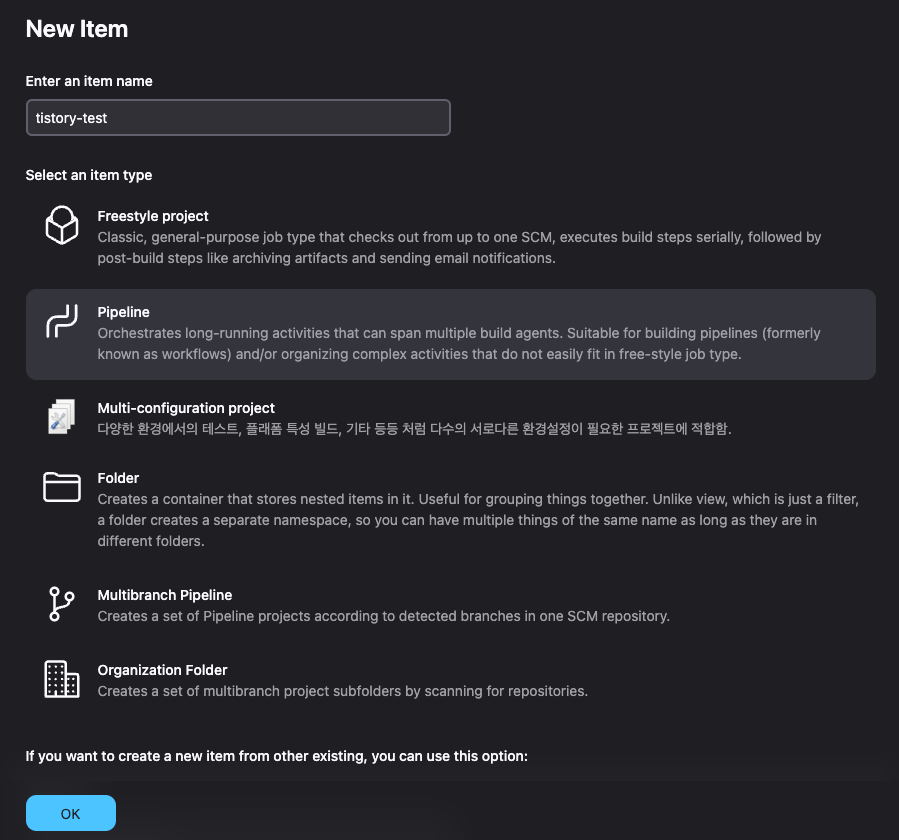Click the Organization Folder building icon
Viewport: 899px width, 840px height.
[62, 679]
